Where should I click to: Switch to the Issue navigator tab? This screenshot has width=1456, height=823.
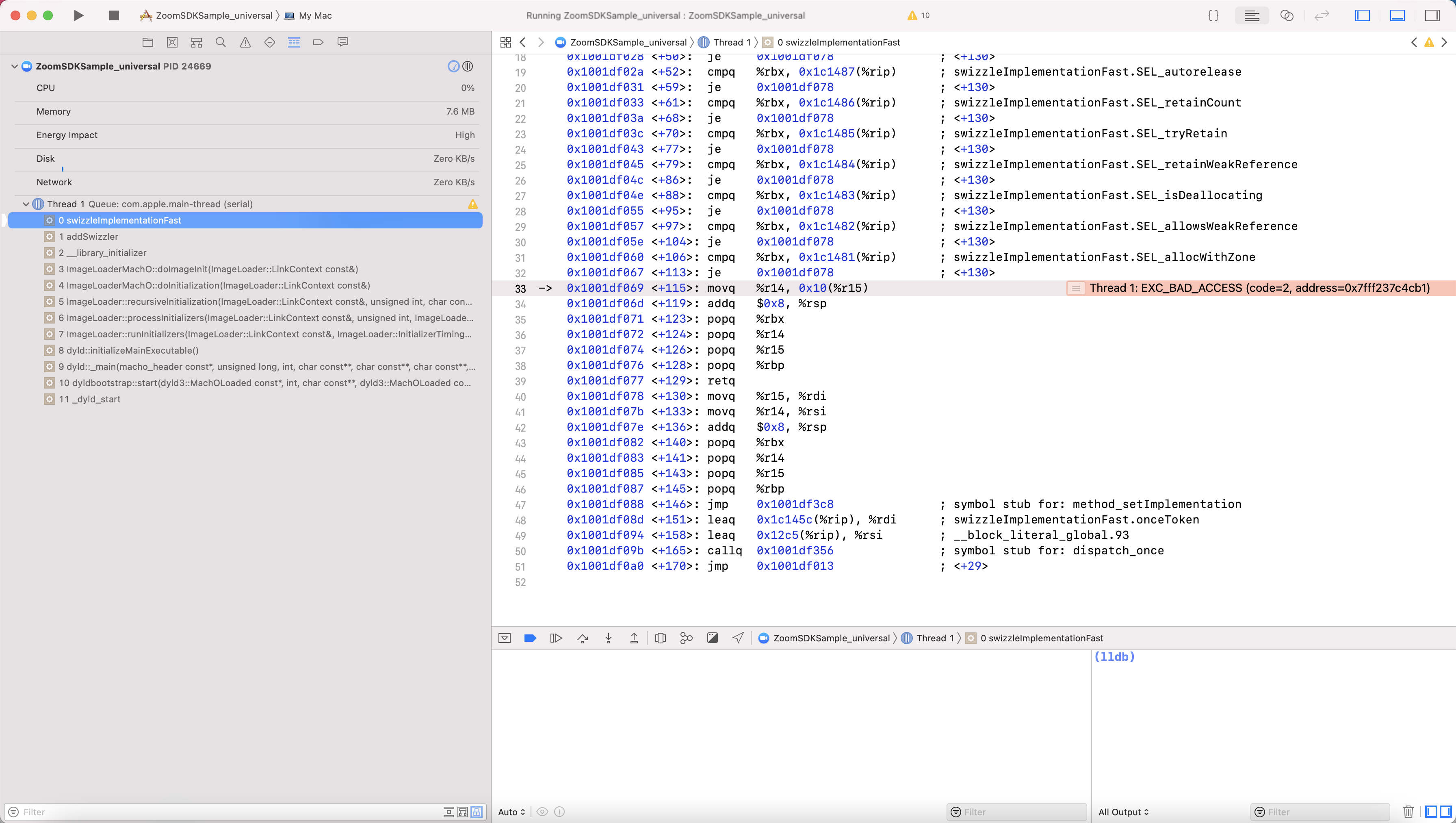click(245, 42)
